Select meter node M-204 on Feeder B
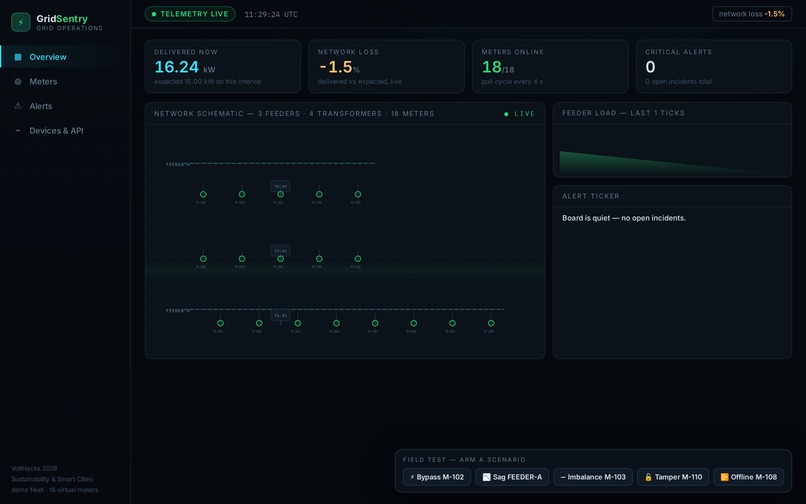This screenshot has height=504, width=806. tap(336, 323)
